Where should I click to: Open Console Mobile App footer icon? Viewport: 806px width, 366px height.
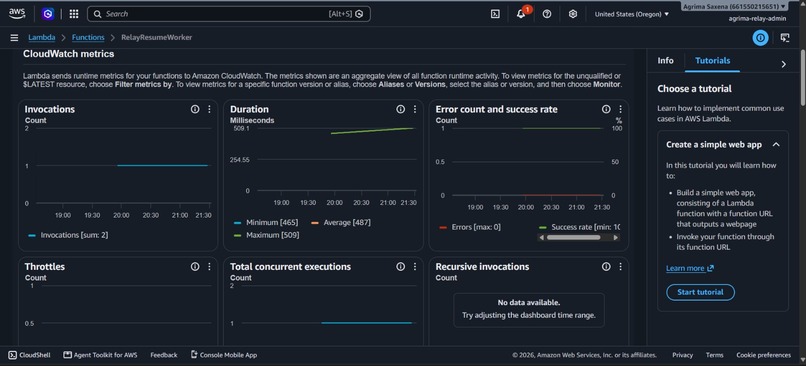pyautogui.click(x=194, y=355)
